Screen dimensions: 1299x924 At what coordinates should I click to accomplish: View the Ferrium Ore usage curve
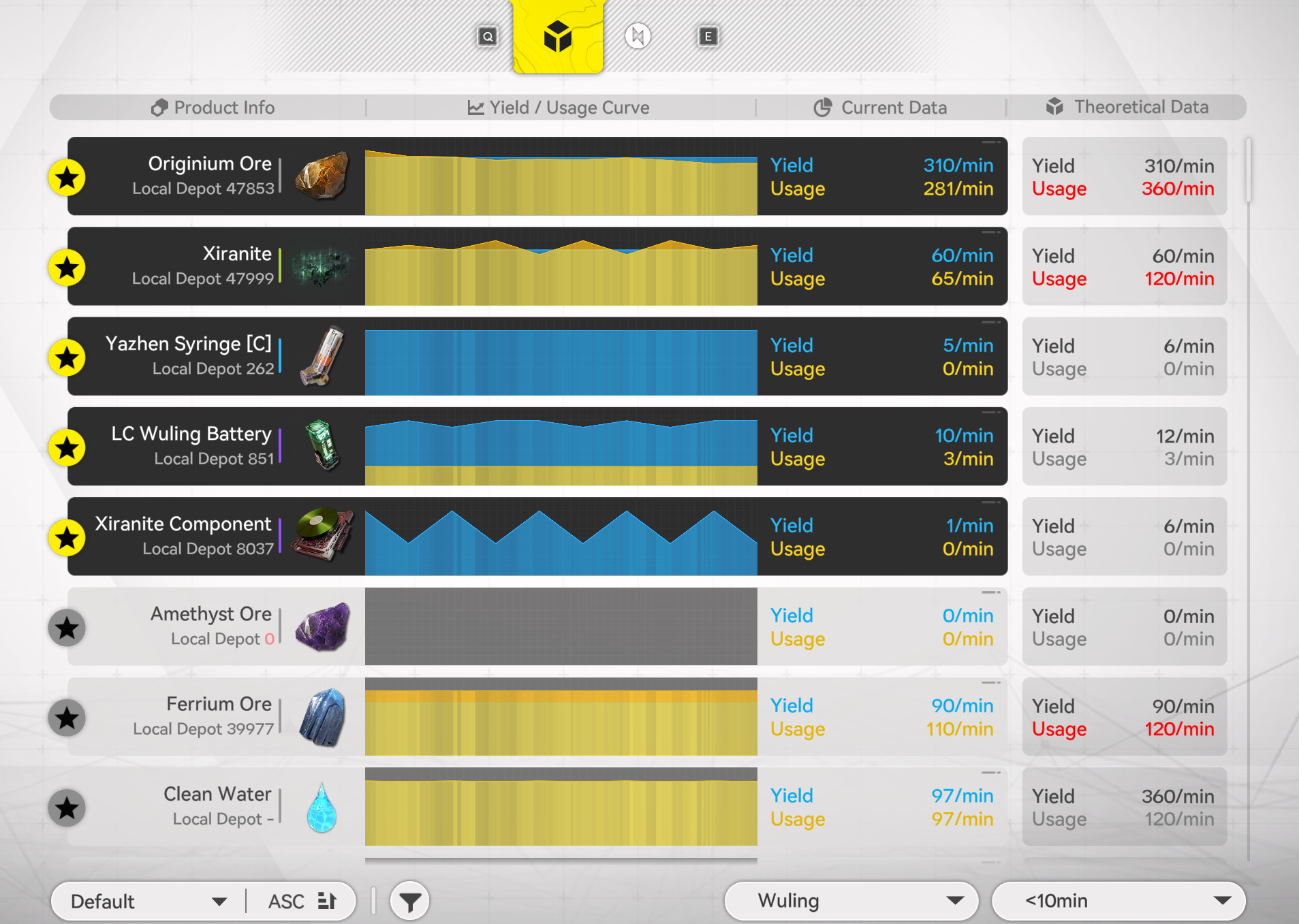point(561,716)
